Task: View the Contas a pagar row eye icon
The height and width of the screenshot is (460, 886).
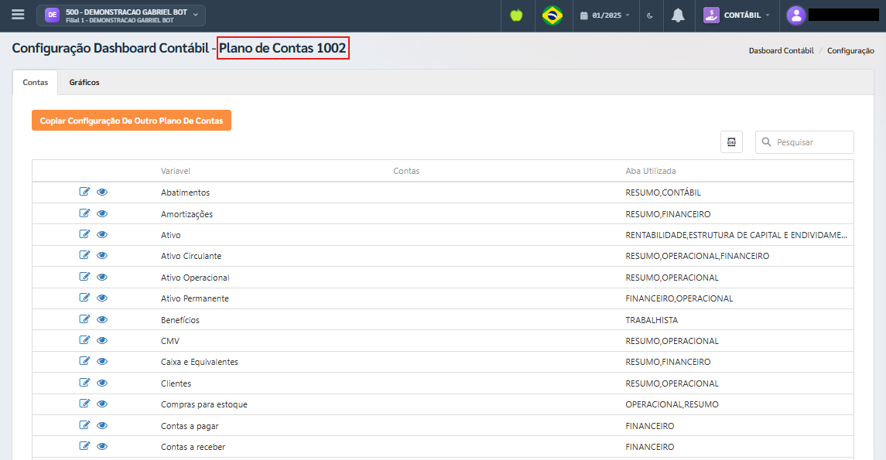Action: tap(102, 425)
